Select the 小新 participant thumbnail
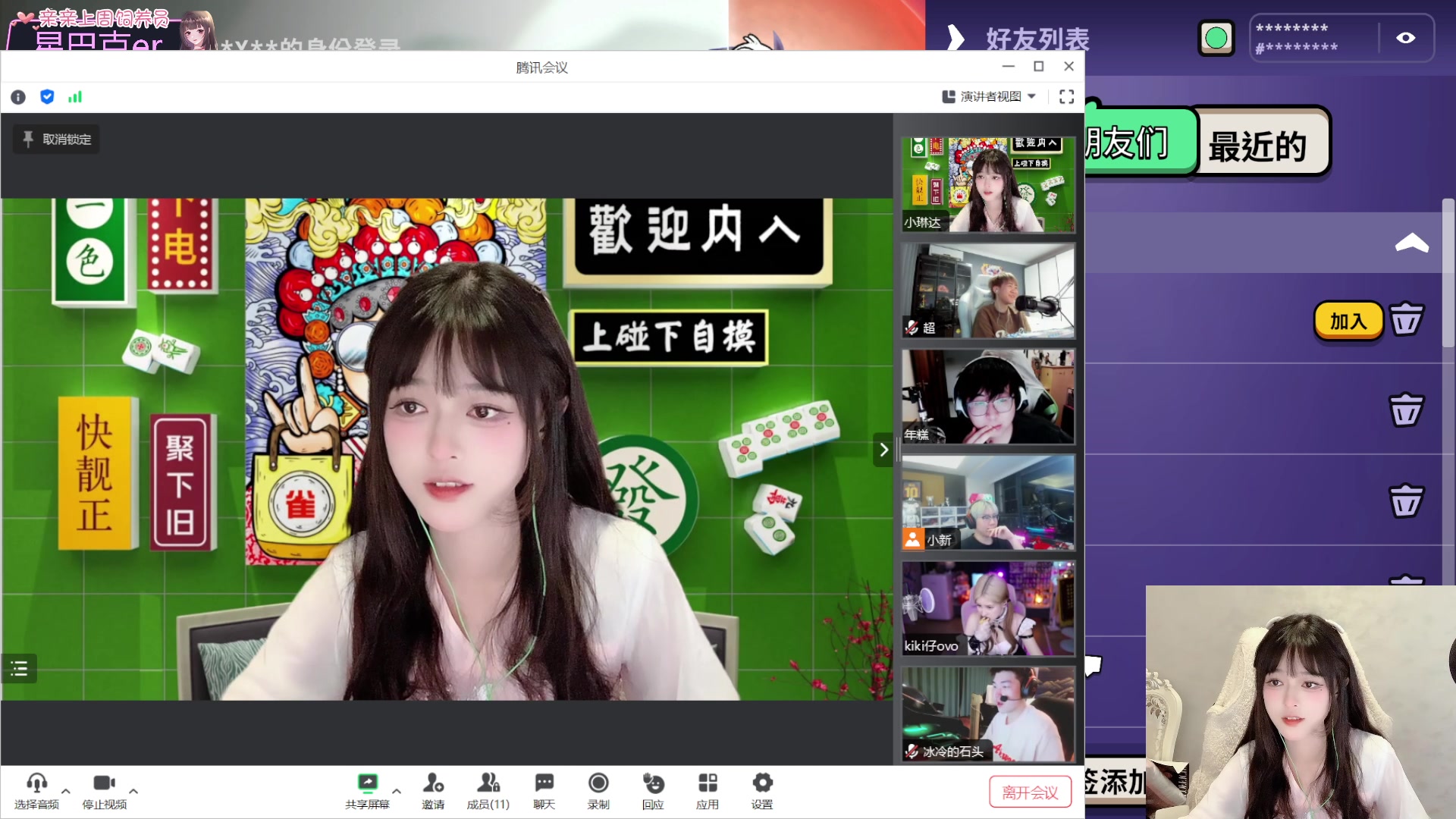The image size is (1456, 819). [988, 503]
